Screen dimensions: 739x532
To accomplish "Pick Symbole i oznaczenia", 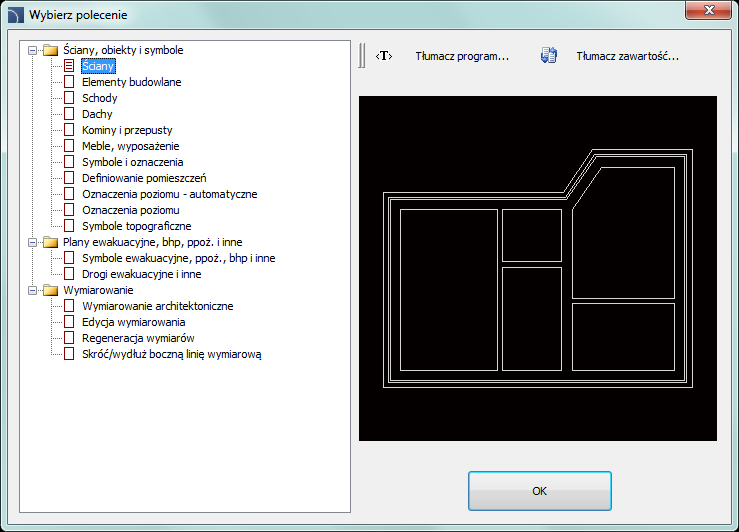I will coord(132,162).
